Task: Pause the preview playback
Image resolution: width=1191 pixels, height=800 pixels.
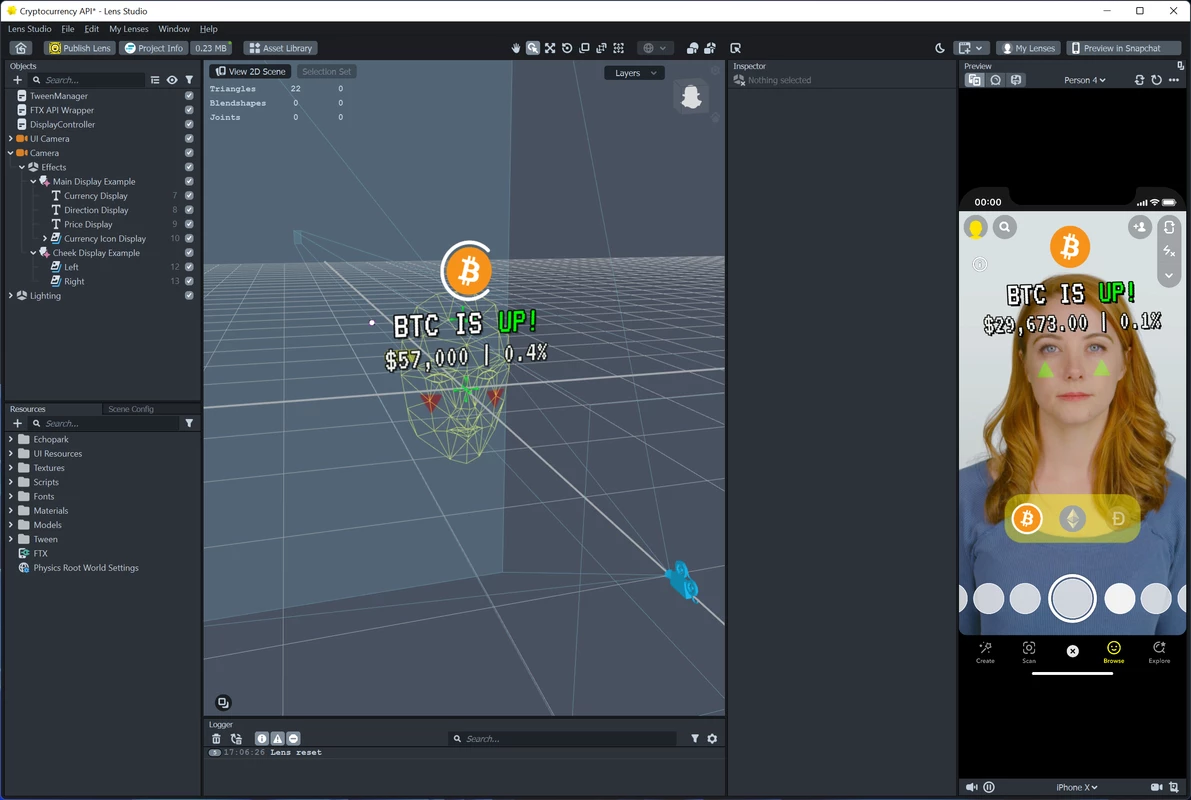Action: pos(989,787)
